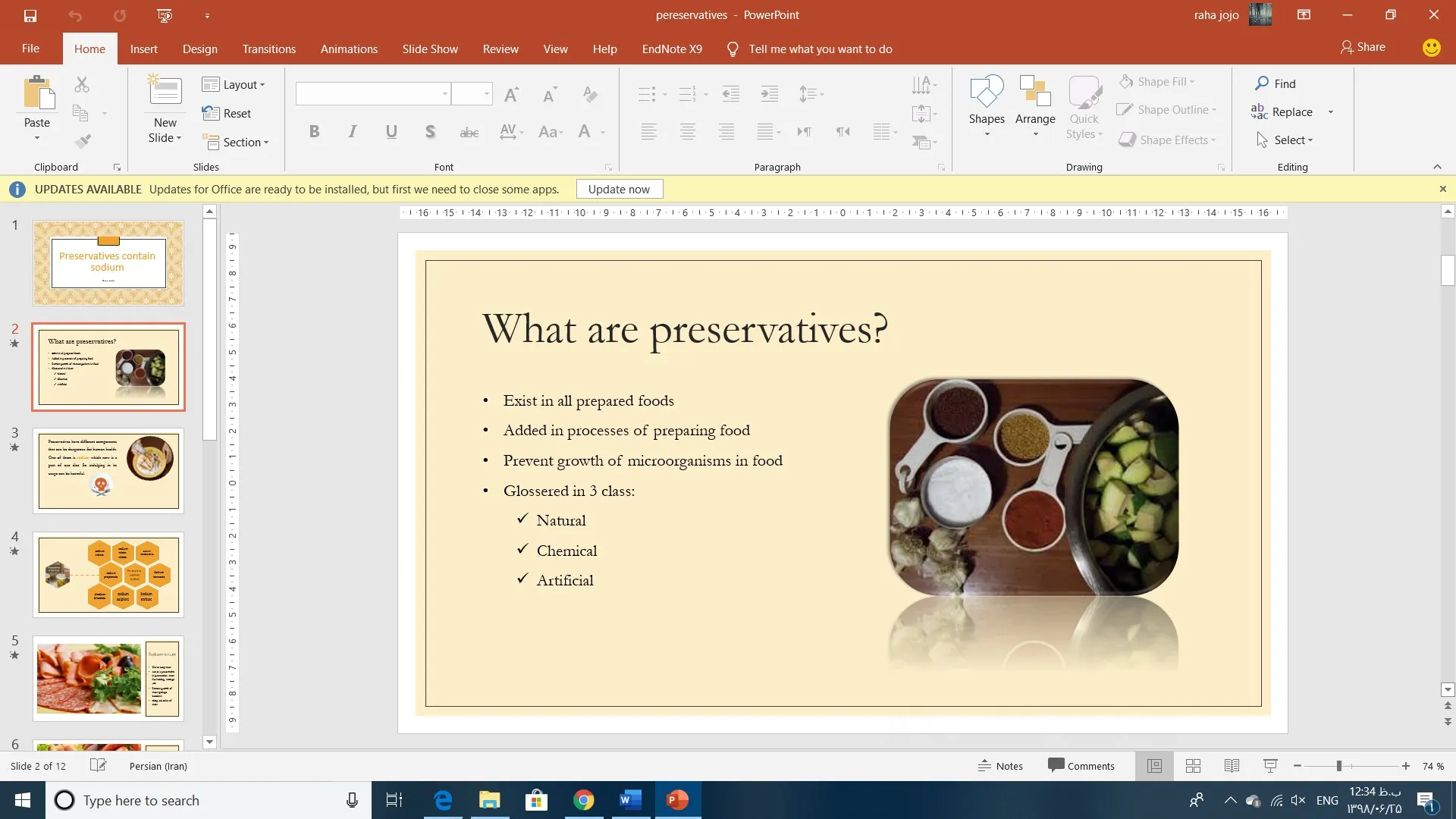Switch to Slide Sorter view icon
The image size is (1456, 819).
point(1193,766)
